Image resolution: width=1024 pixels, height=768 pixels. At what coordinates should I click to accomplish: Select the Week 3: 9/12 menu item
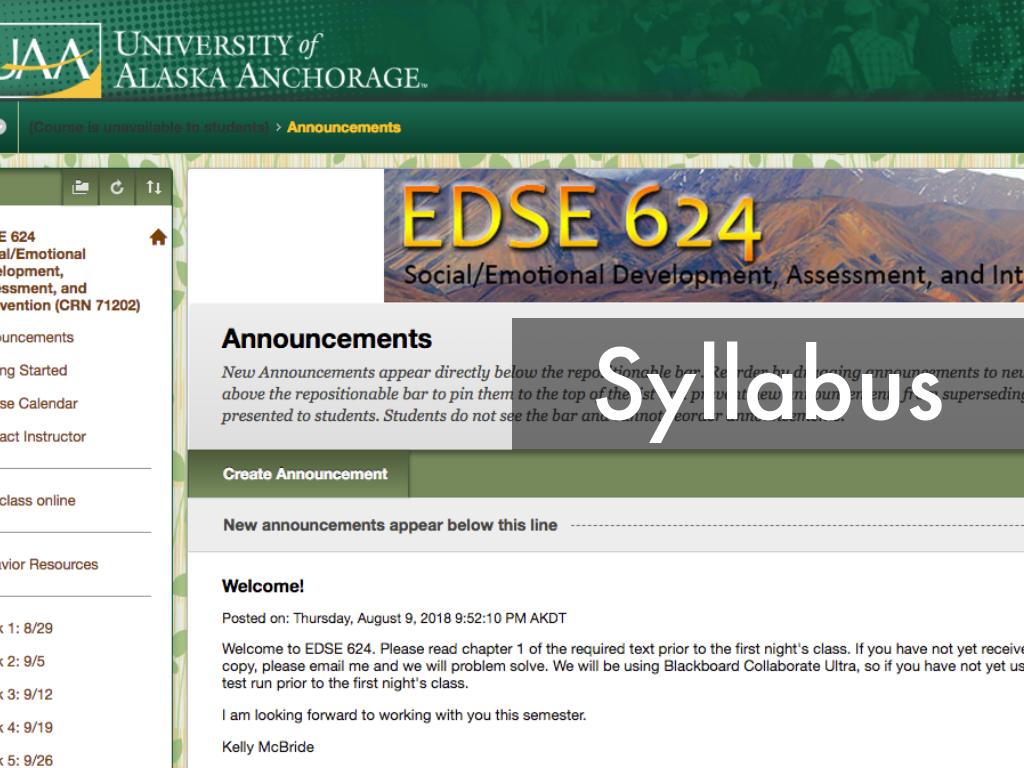coord(26,695)
